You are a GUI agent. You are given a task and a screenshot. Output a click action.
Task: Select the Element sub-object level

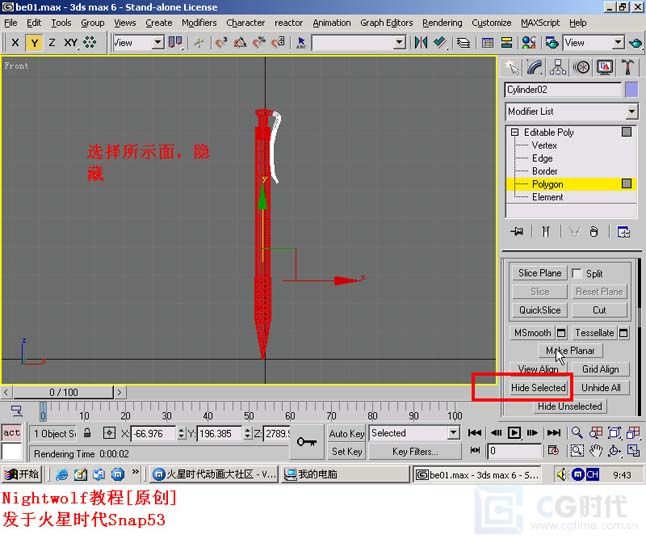tap(547, 197)
